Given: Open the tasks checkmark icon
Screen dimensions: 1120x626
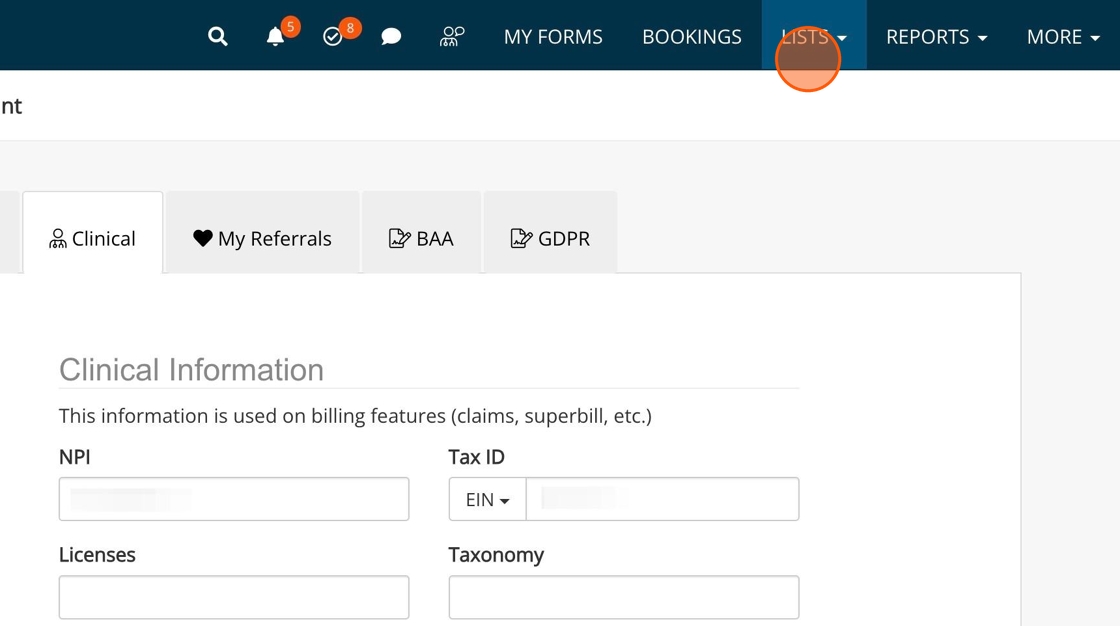Looking at the screenshot, I should [333, 37].
